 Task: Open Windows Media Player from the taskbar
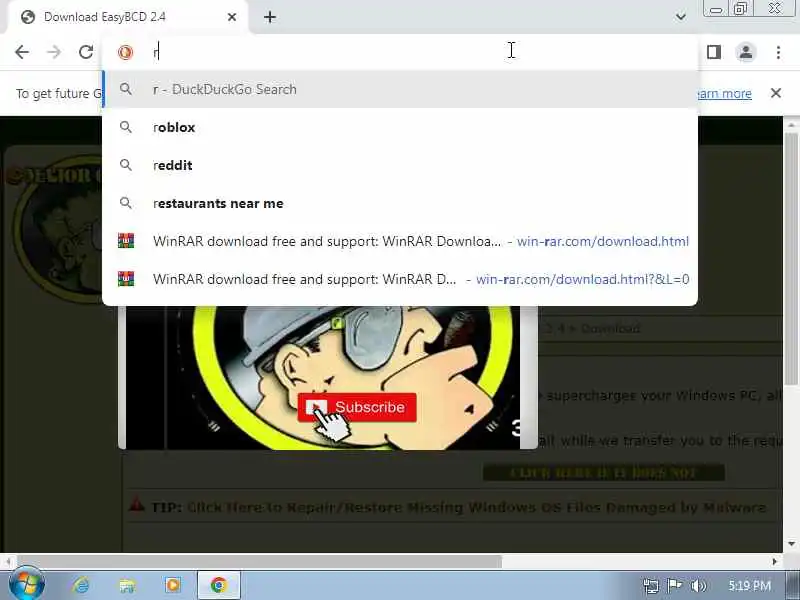click(x=172, y=585)
